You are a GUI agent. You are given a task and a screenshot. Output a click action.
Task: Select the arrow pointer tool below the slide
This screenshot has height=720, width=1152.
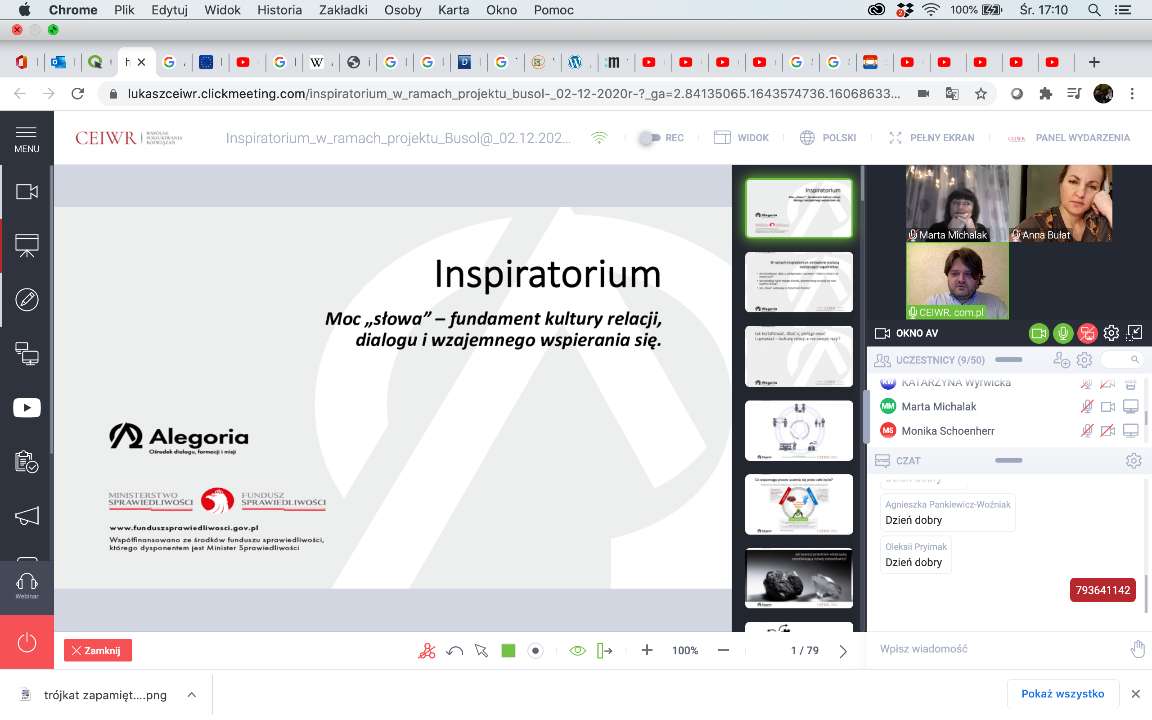pyautogui.click(x=481, y=651)
